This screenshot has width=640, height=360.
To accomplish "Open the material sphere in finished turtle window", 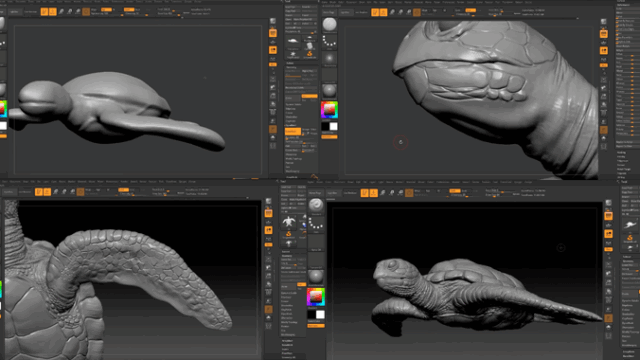I will pos(316,277).
